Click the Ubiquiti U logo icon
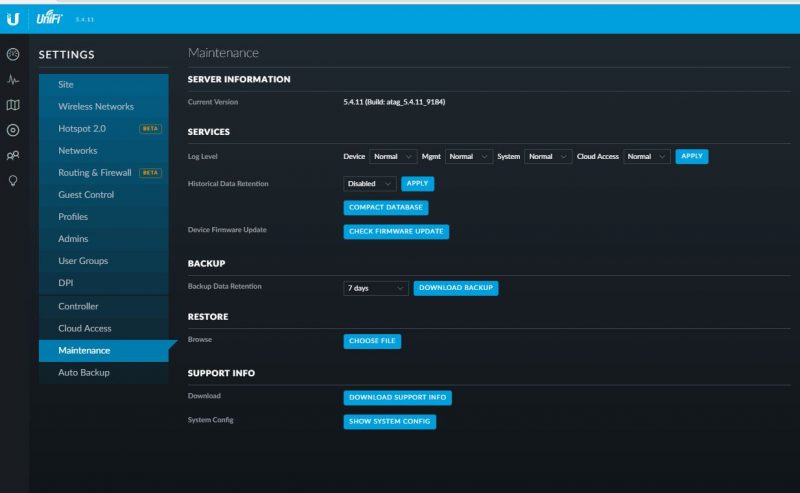The width and height of the screenshot is (800, 493). (x=13, y=19)
